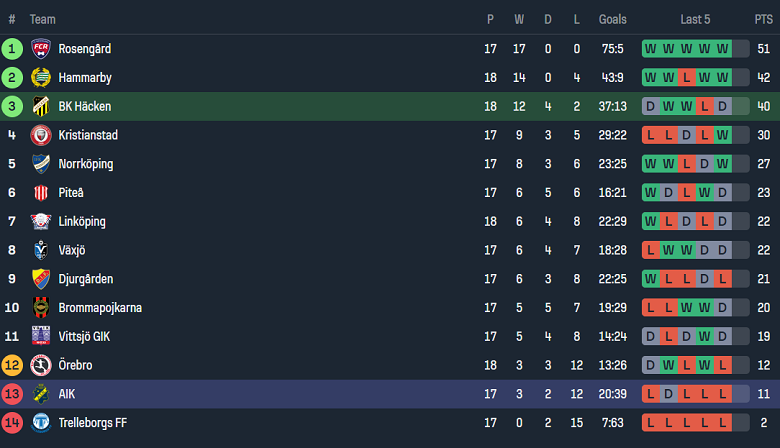Click the Brommapojkarna club badge
Viewport: 780px width, 448px height.
tap(41, 308)
